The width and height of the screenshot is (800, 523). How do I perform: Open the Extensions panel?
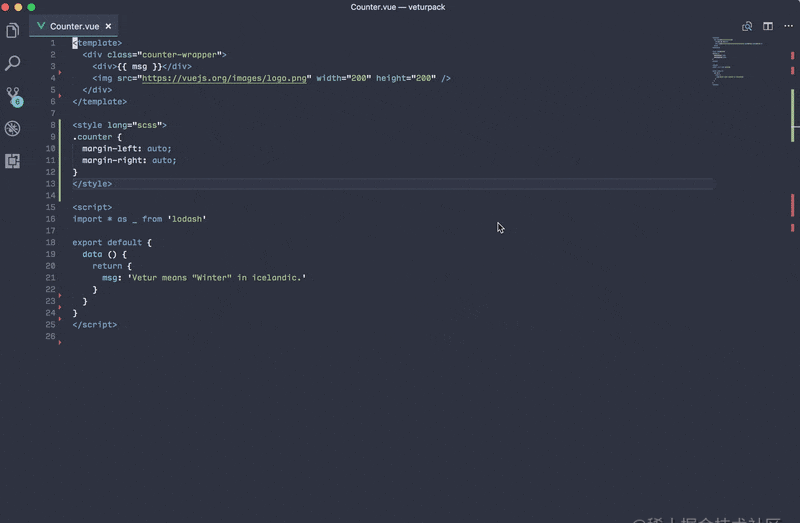tap(13, 161)
